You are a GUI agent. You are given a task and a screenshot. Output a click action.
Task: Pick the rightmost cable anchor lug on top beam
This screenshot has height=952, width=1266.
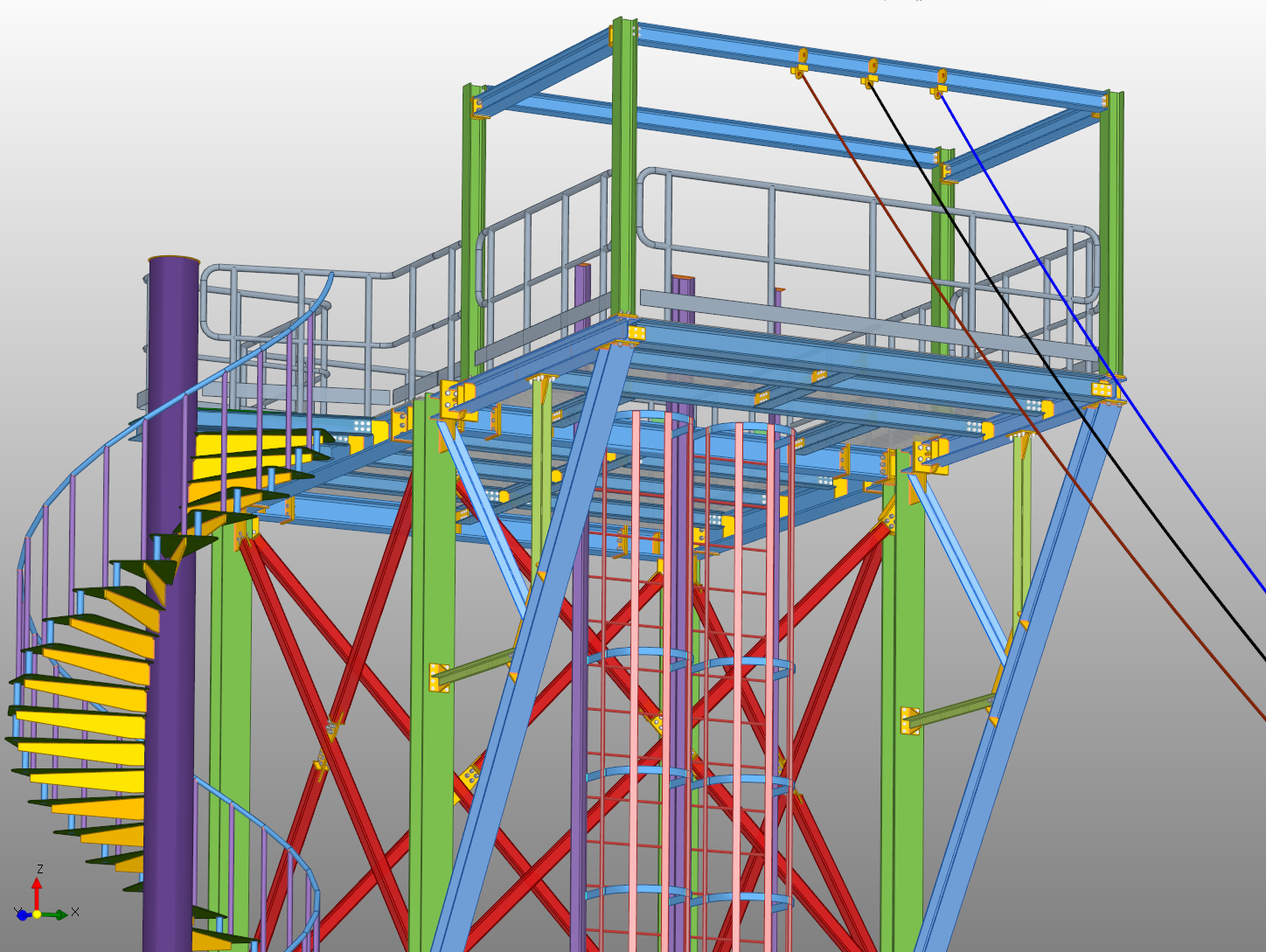pos(941,82)
